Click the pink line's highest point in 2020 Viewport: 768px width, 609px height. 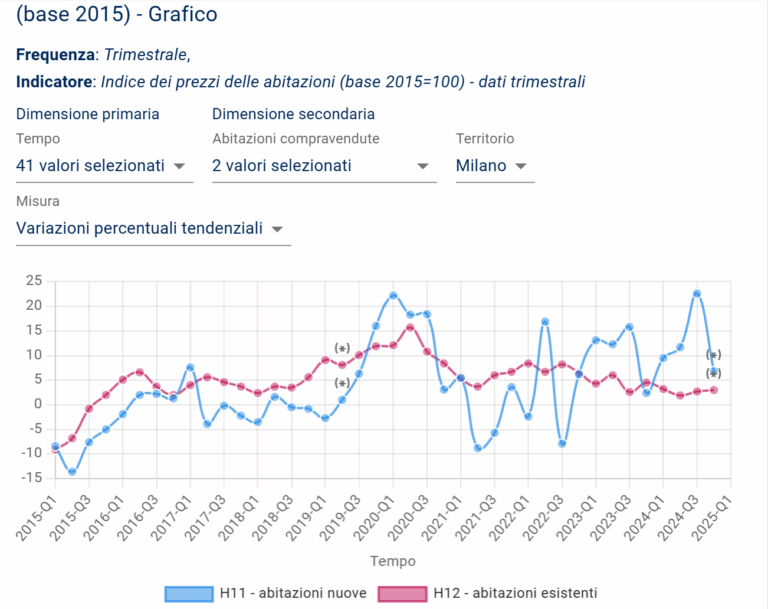[x=410, y=328]
